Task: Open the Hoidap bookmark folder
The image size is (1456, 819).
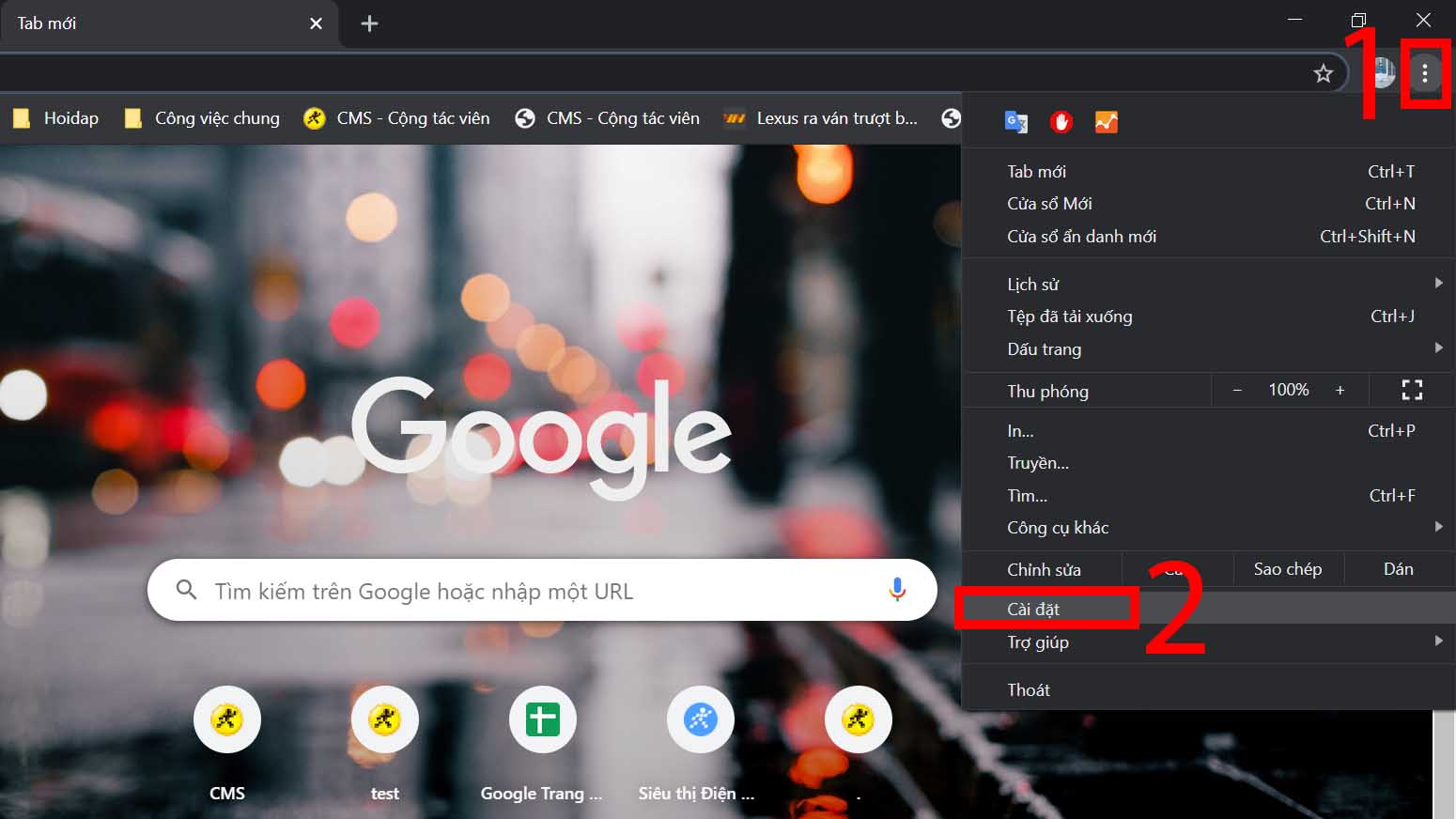Action: coord(56,118)
